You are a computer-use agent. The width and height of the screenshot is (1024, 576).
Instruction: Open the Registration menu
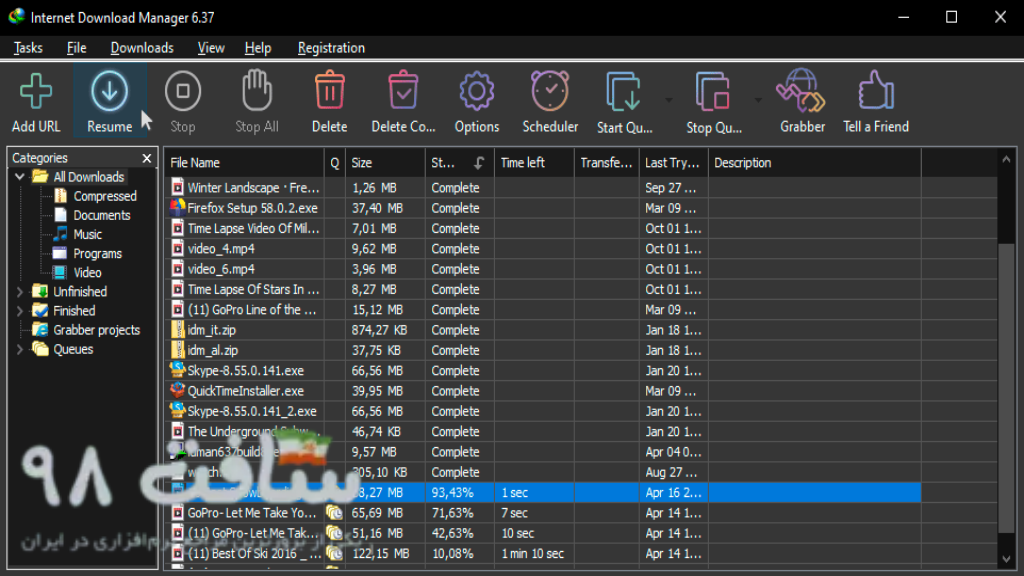(331, 48)
